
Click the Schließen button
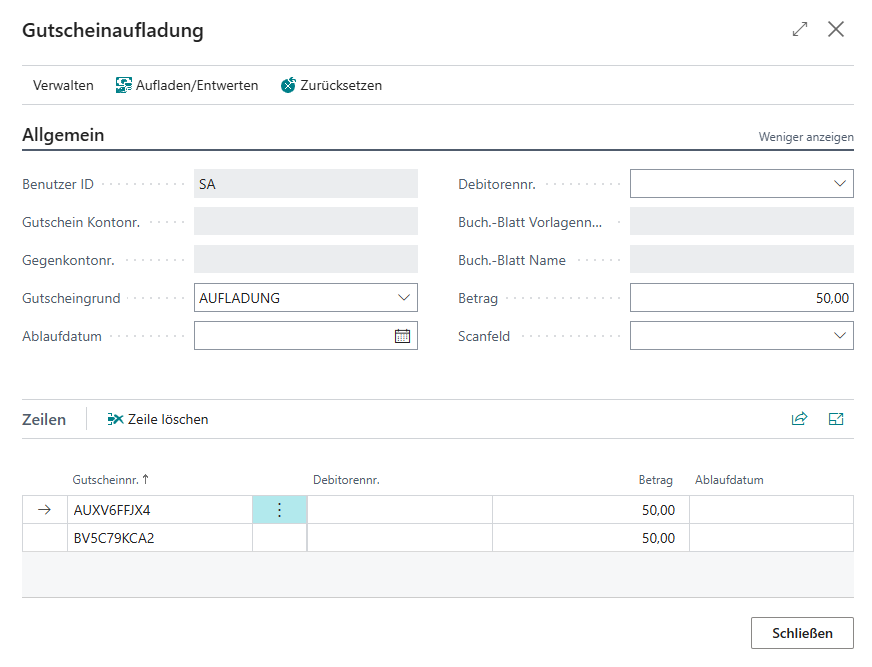(802, 633)
